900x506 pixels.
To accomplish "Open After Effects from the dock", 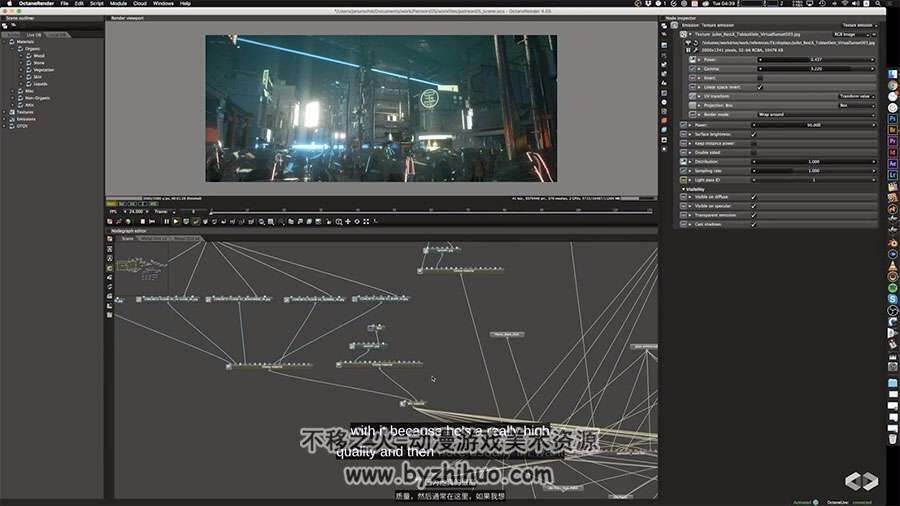I will pyautogui.click(x=893, y=164).
